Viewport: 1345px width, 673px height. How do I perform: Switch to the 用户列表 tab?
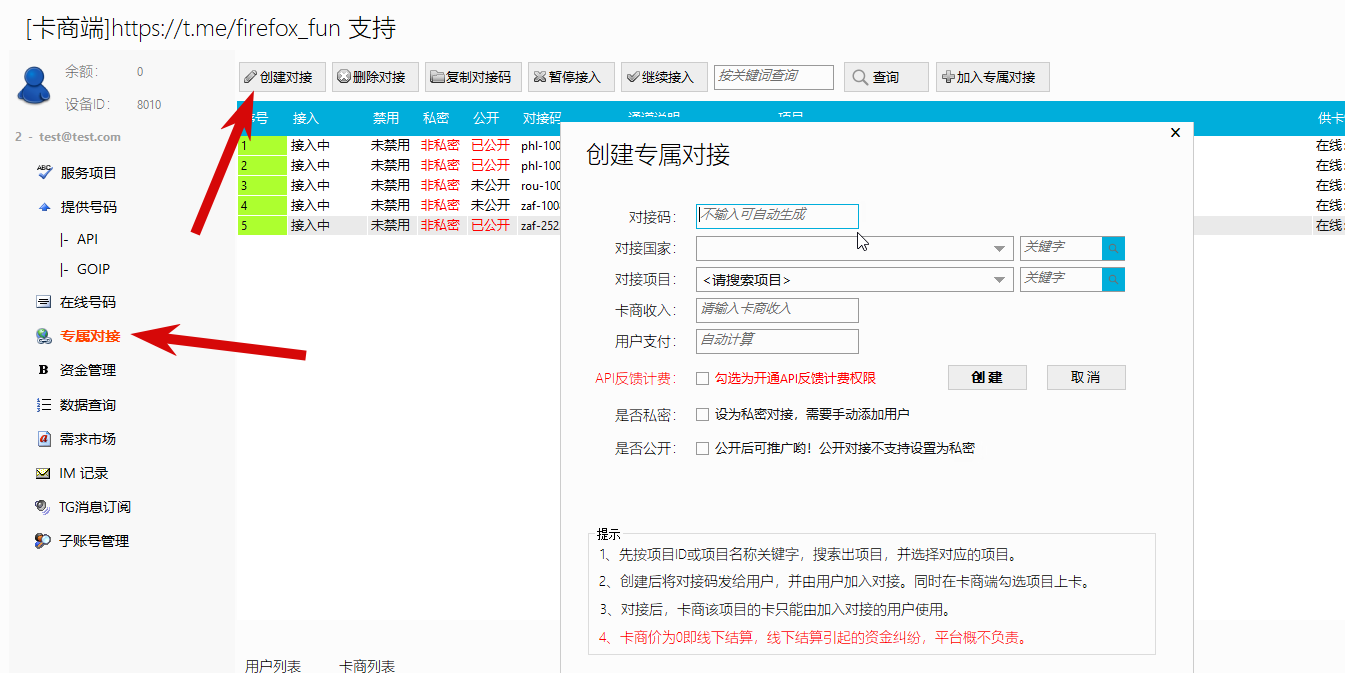(273, 665)
